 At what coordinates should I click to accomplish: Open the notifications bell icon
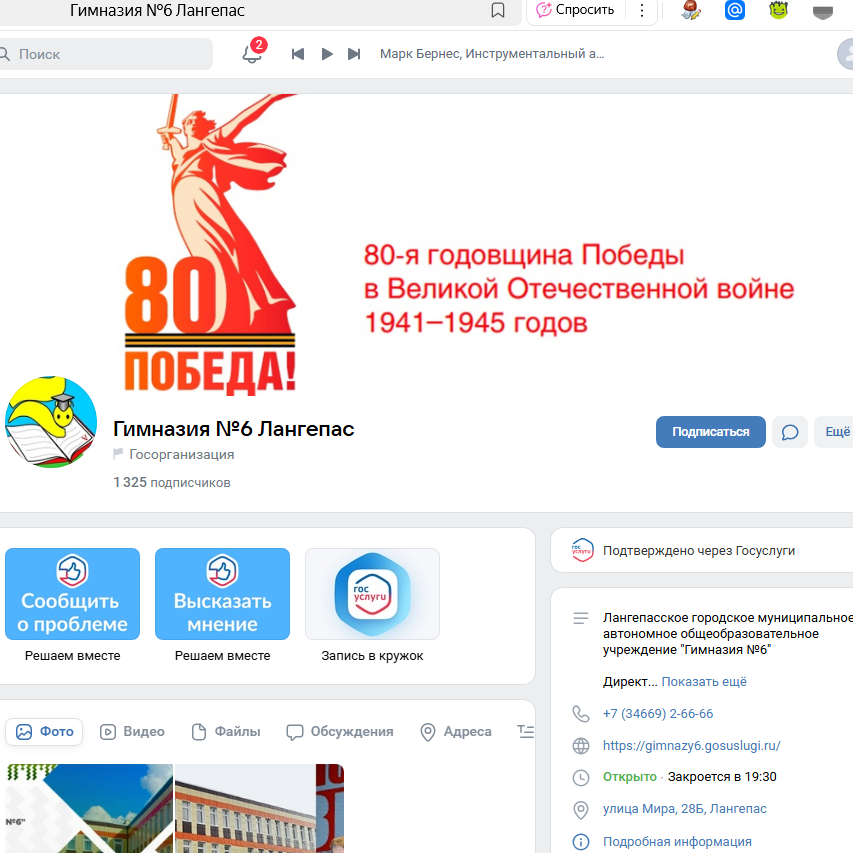pos(252,54)
